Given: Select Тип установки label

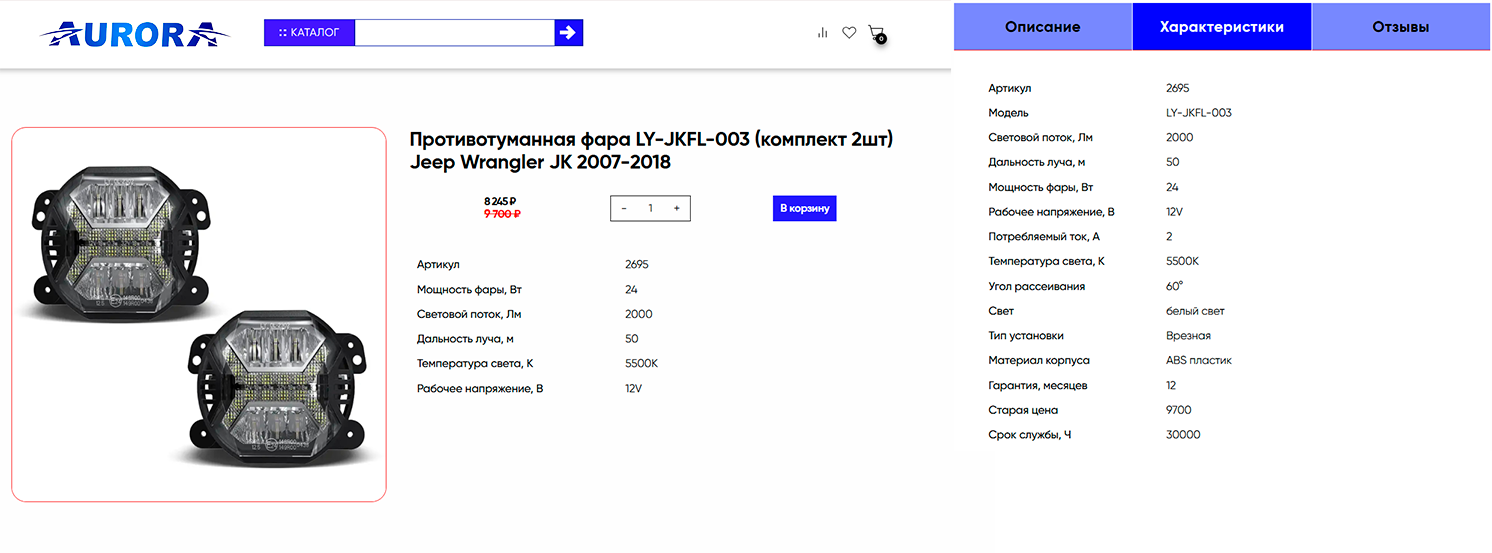Looking at the screenshot, I should click(1026, 336).
